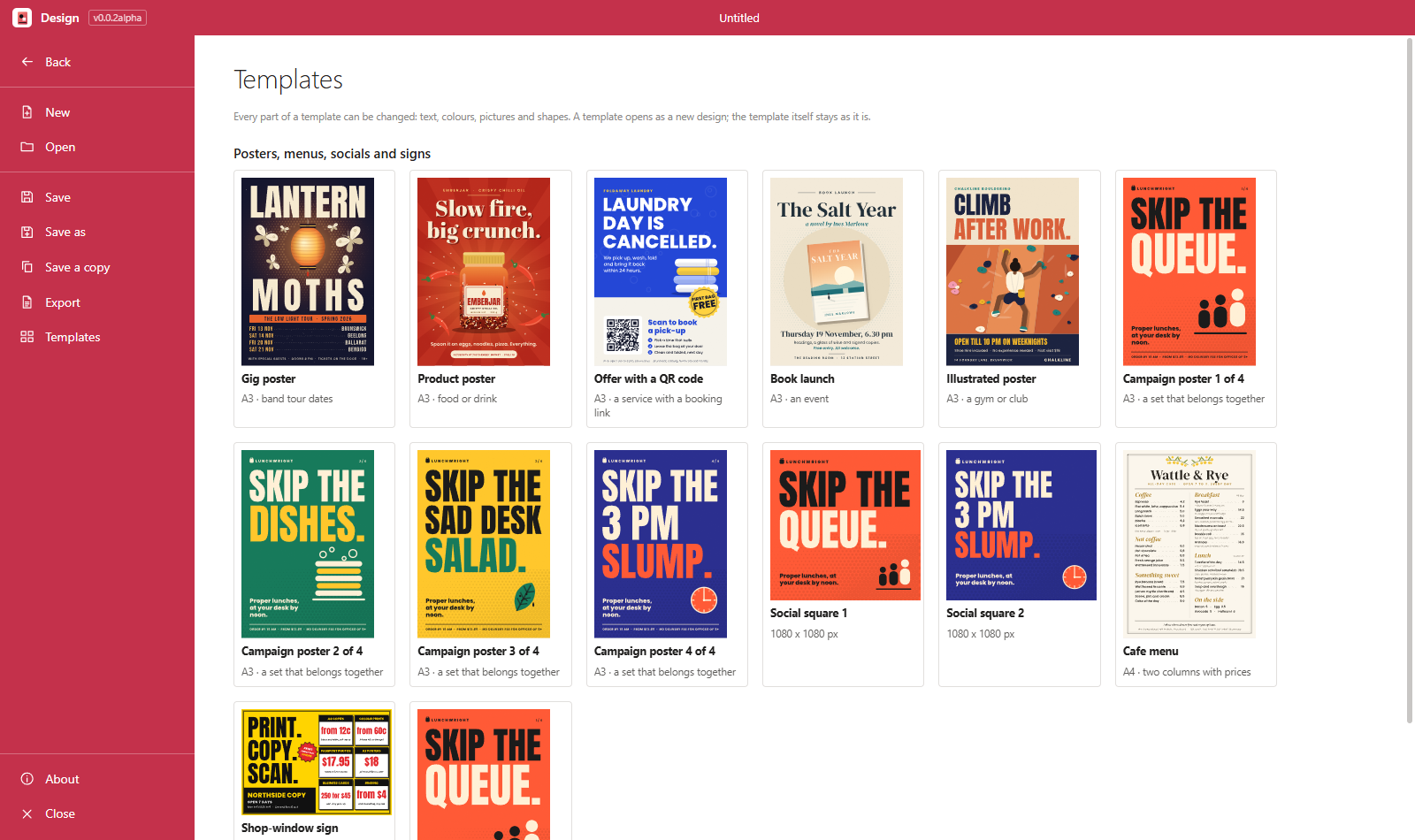Click the Save a copy icon

[27, 267]
